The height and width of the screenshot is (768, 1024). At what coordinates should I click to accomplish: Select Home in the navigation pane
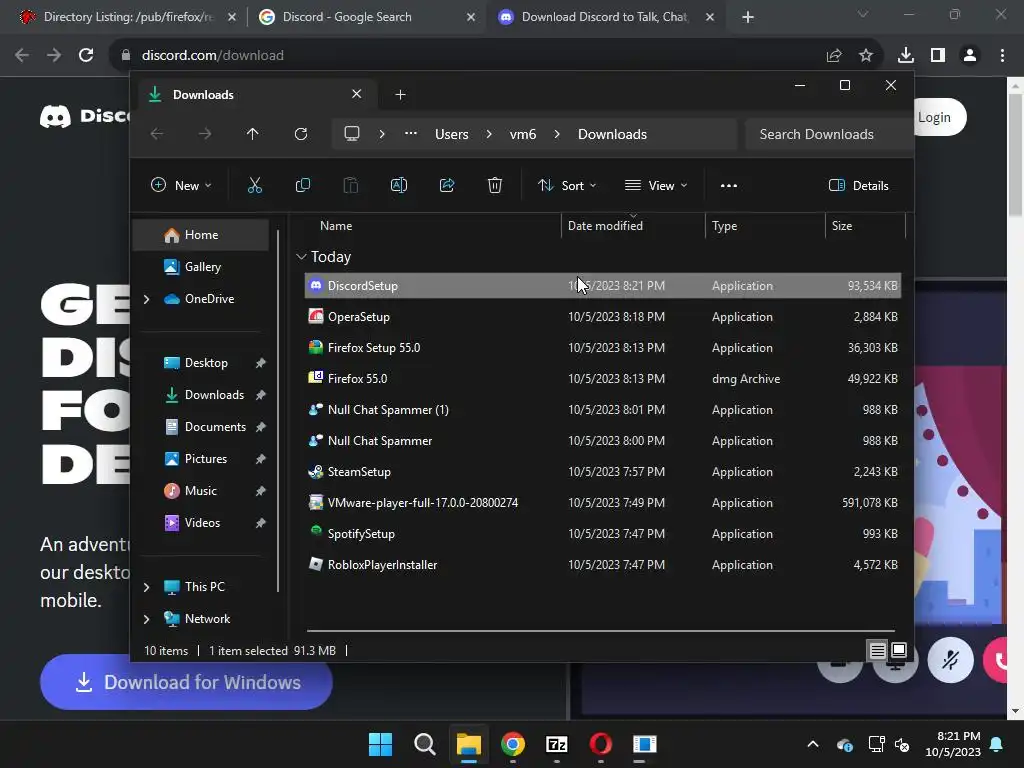click(200, 235)
